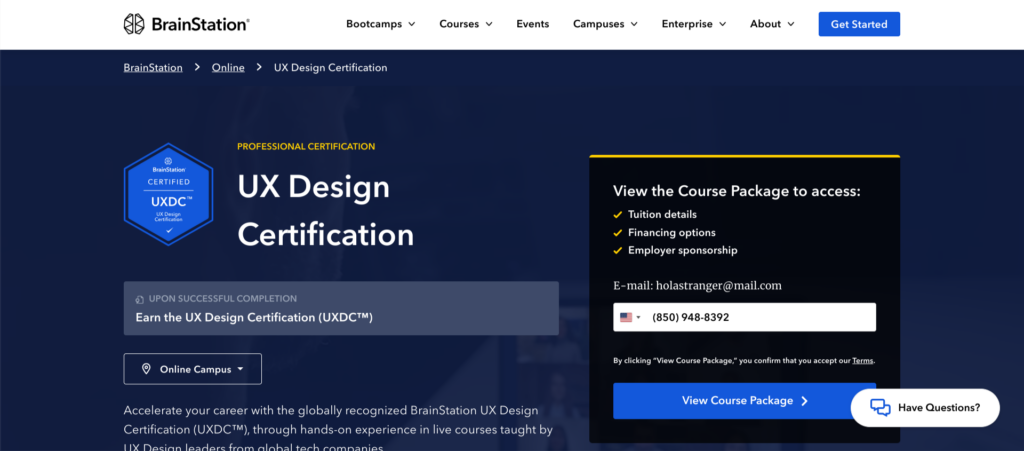Click the location pin icon in campus selector
The width and height of the screenshot is (1024, 451).
click(x=146, y=369)
